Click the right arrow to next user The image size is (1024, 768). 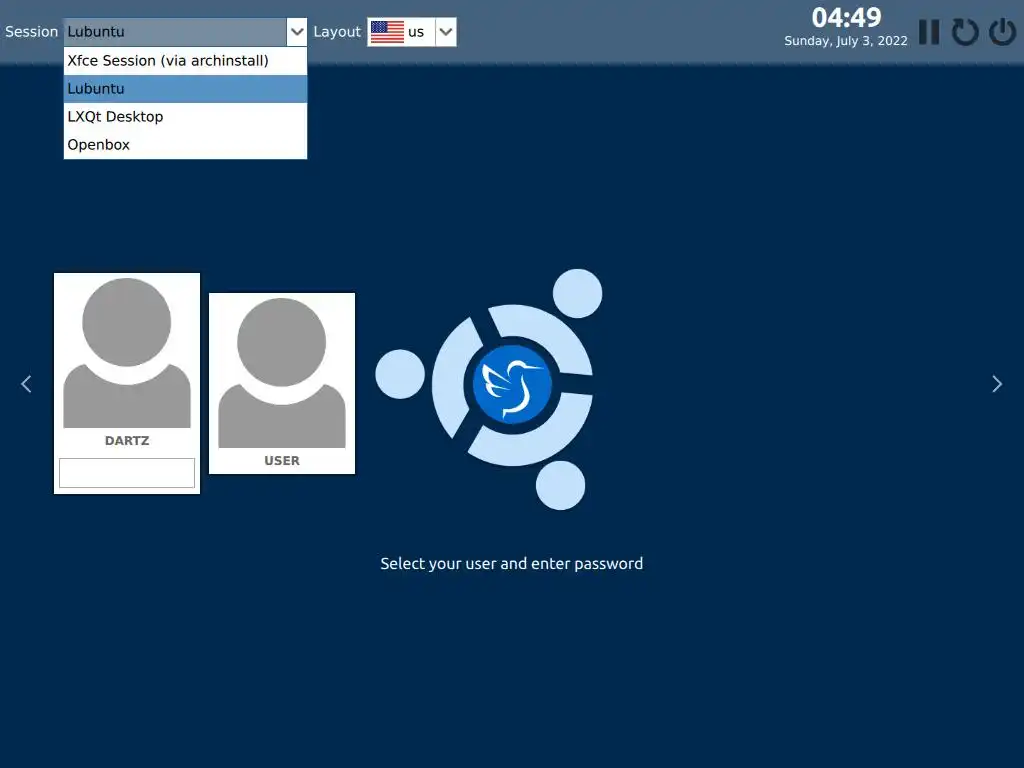point(997,384)
